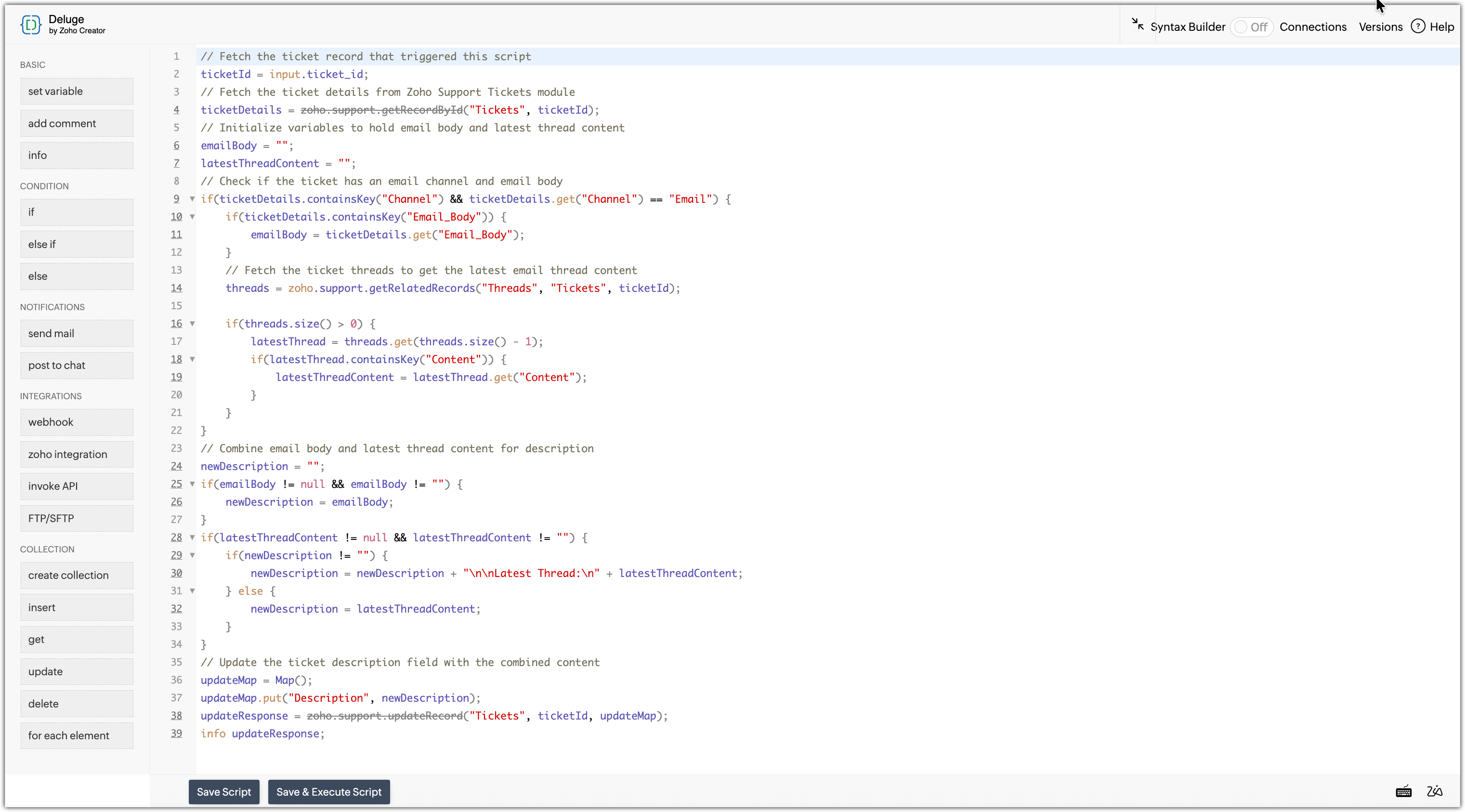Viewport: 1465px width, 812px height.
Task: Click Save & Execute Script button
Action: 329,791
